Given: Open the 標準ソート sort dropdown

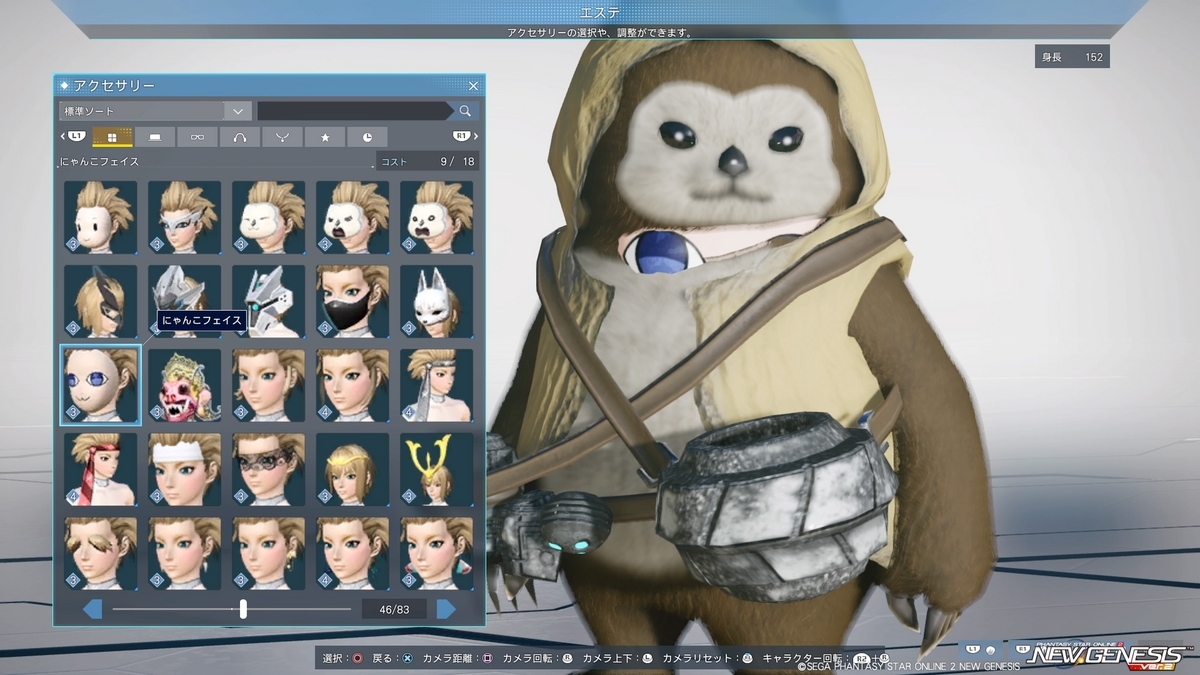Looking at the screenshot, I should click(x=155, y=111).
